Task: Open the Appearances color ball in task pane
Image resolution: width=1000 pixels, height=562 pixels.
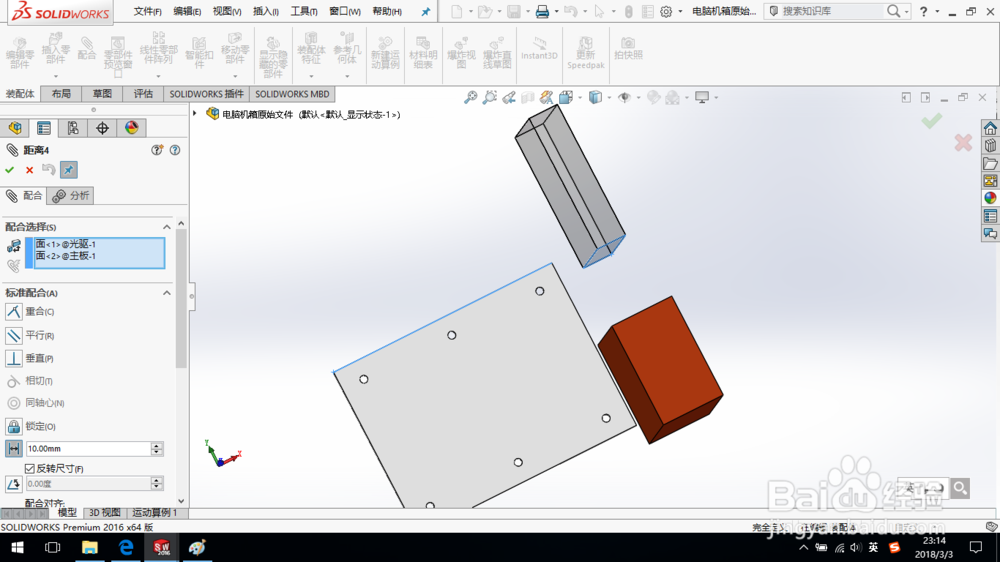Action: tap(990, 198)
